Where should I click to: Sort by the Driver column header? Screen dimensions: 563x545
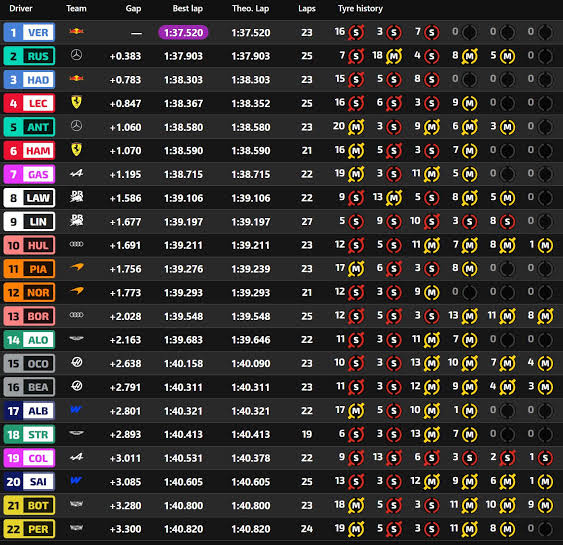click(x=21, y=8)
